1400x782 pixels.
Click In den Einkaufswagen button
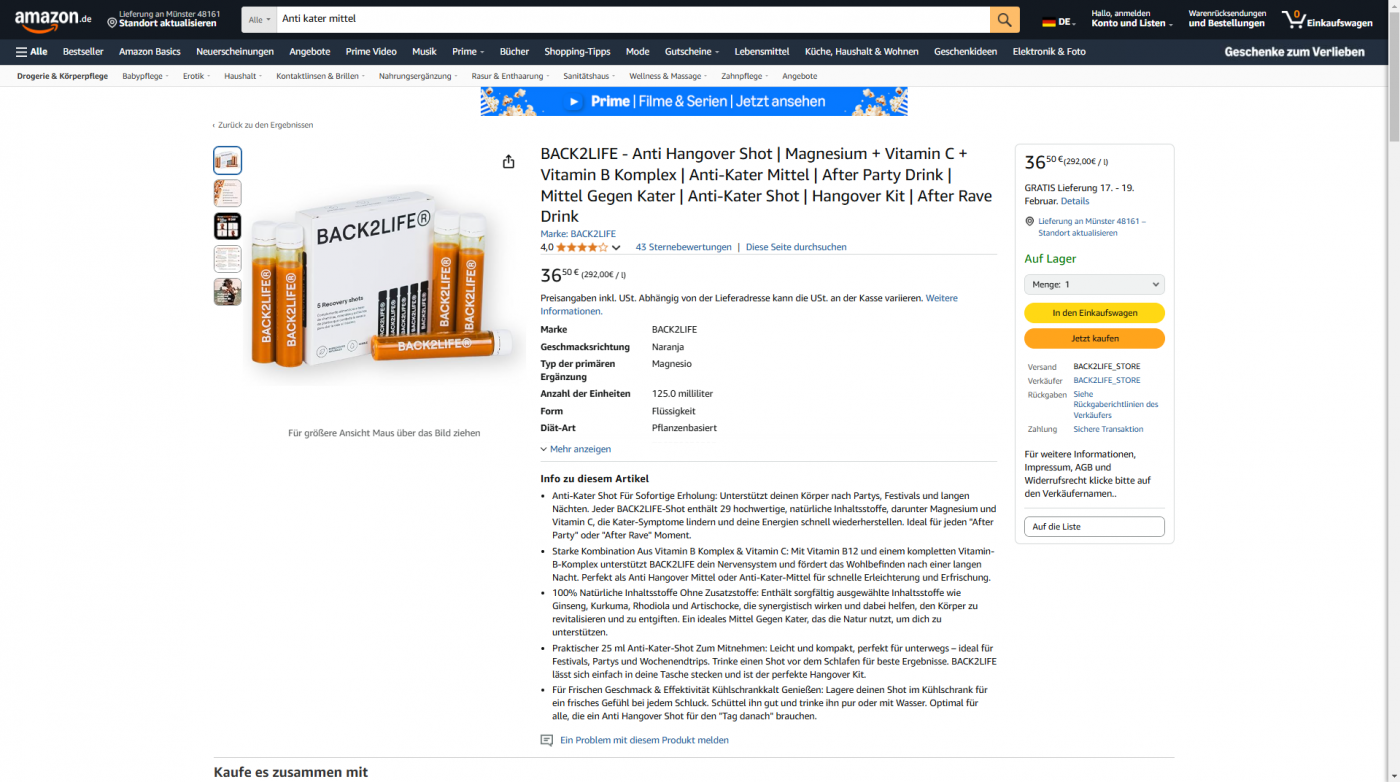click(1094, 313)
